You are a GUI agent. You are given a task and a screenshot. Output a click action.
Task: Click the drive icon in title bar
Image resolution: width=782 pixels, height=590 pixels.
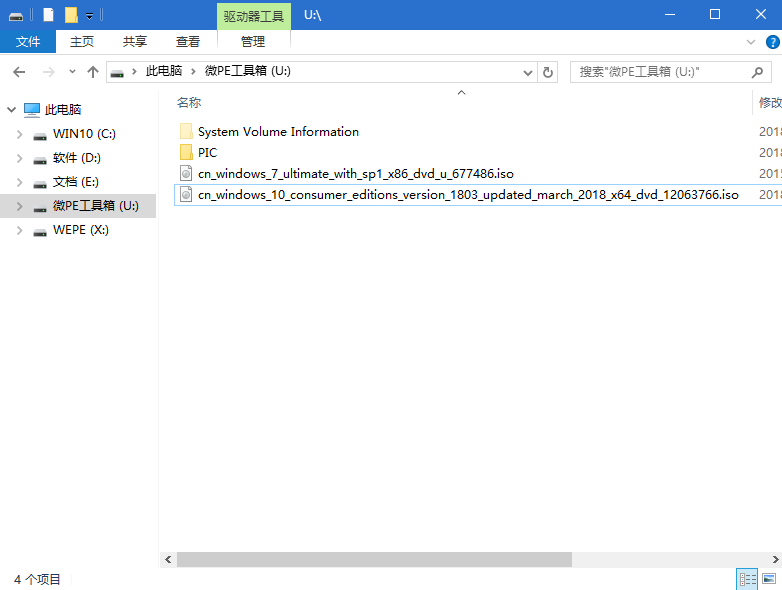click(16, 16)
